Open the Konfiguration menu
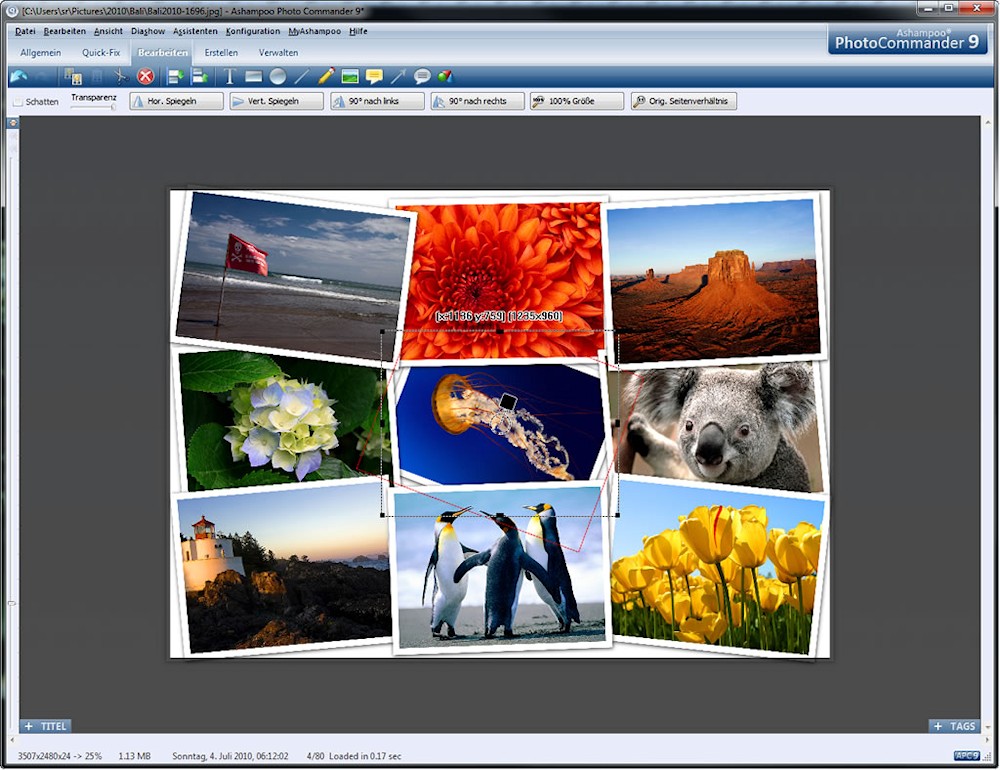Viewport: 1000px width, 770px height. click(253, 31)
